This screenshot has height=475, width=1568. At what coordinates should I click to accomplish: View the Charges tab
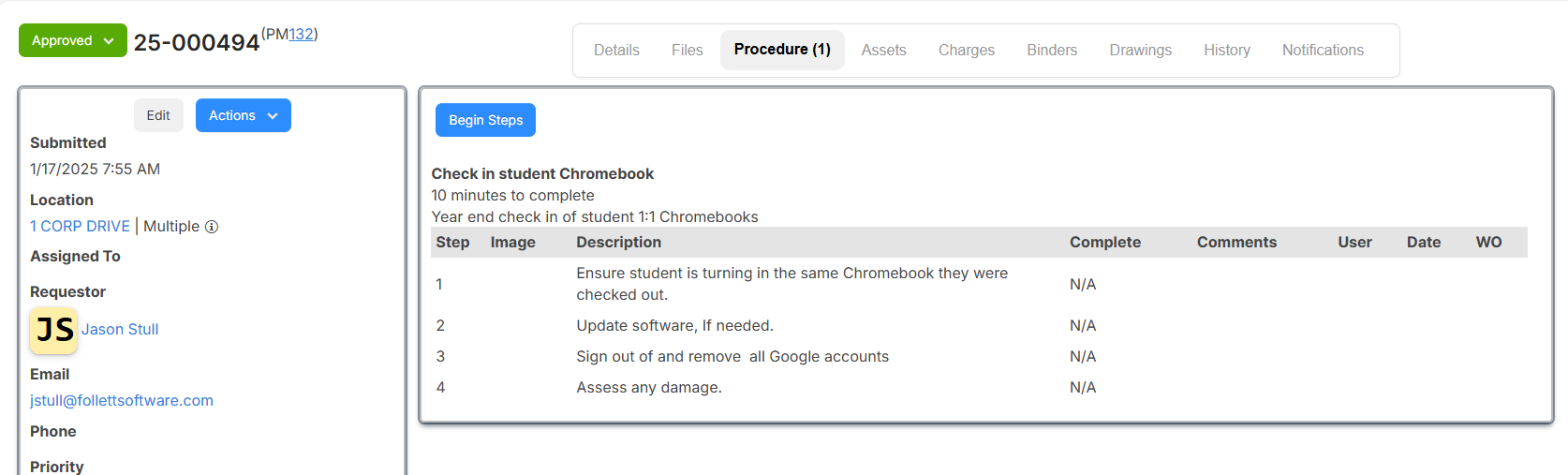click(x=967, y=50)
